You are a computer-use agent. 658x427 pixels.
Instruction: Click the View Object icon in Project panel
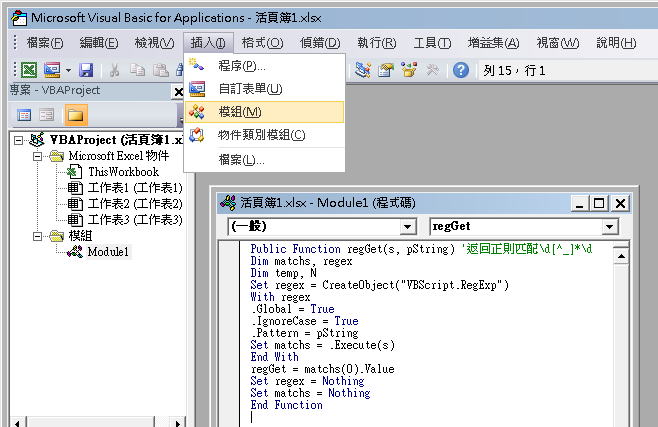coord(47,115)
